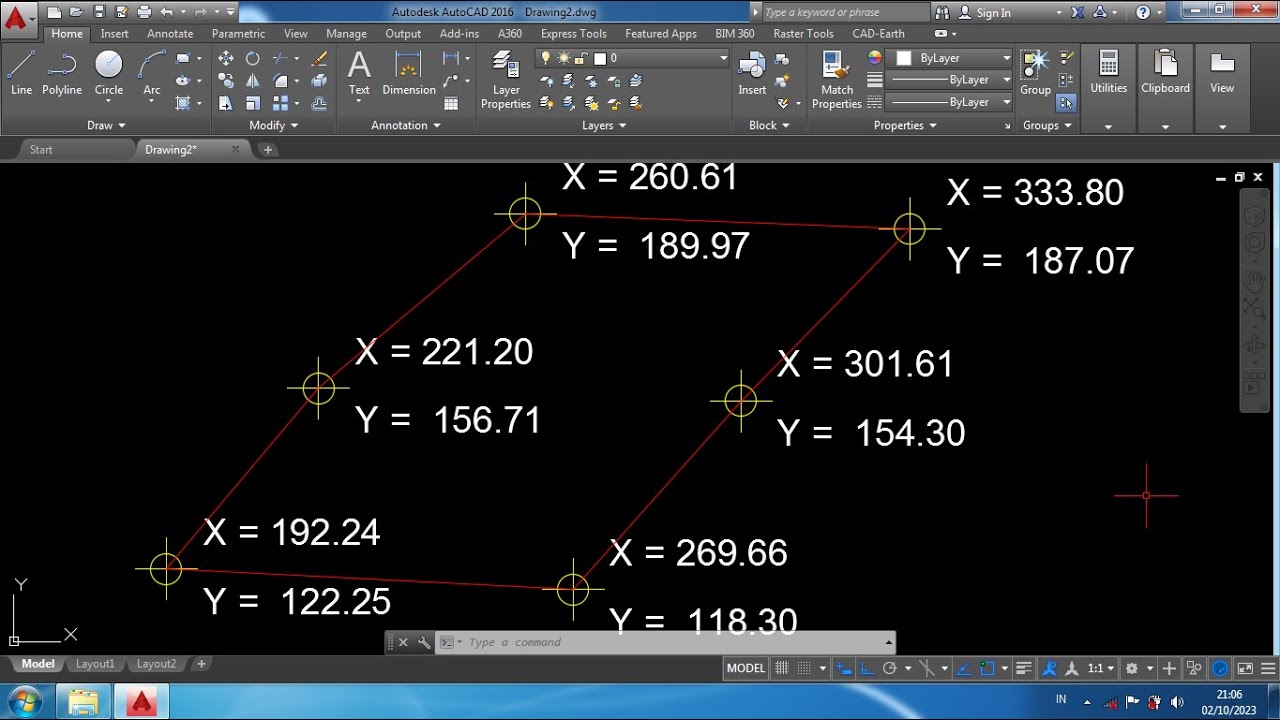
Task: Open Layer Properties manager
Action: point(506,80)
